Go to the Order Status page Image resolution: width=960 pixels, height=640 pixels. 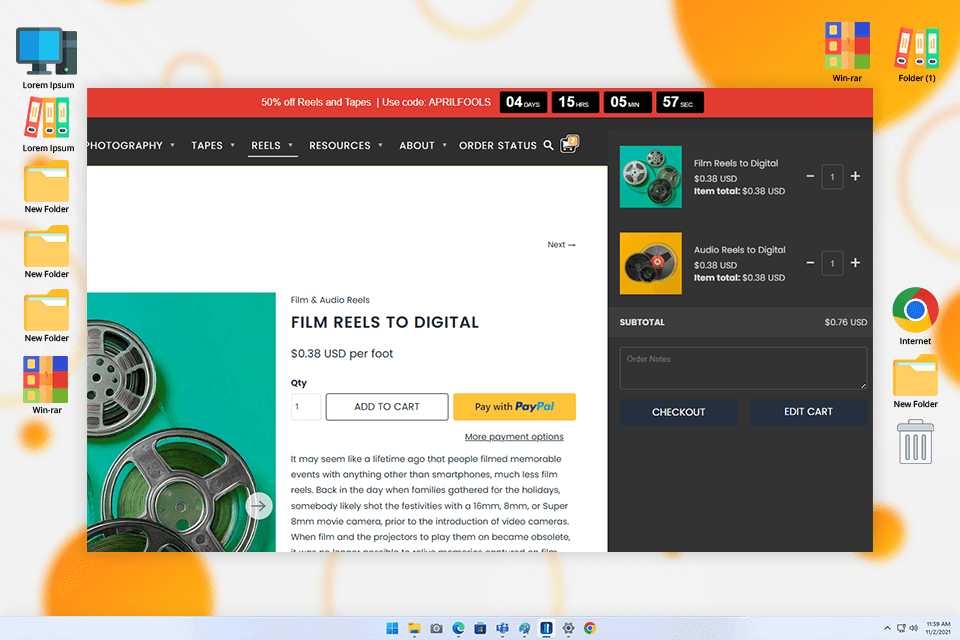click(x=498, y=145)
